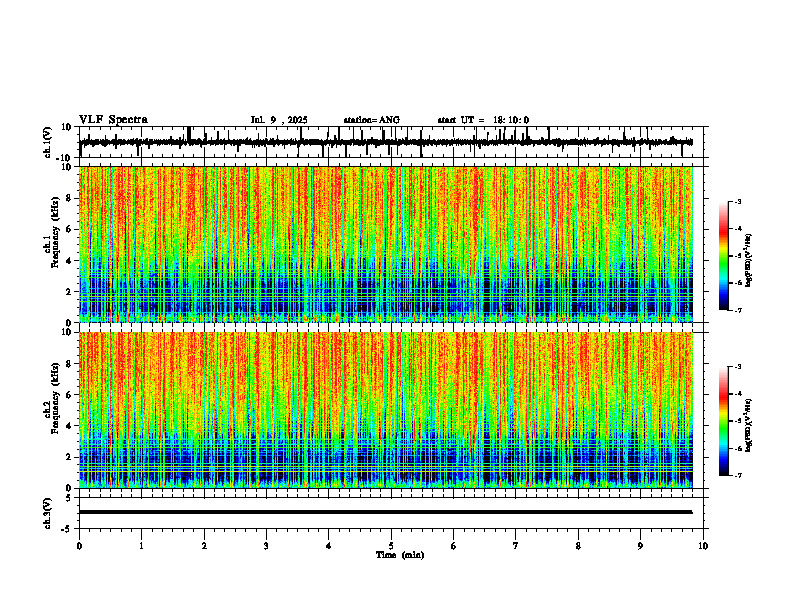Click the 'ch.1(V)' axis label
792x612 pixels.
pos(48,142)
